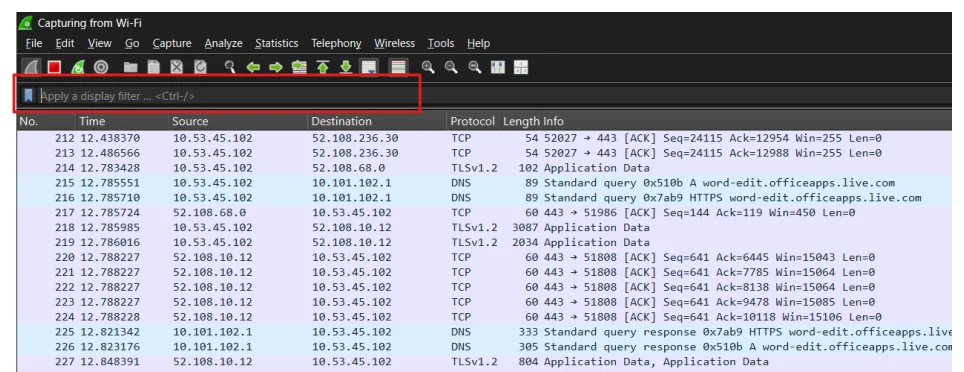
Task: Click the shark fin Start capture icon
Action: pyautogui.click(x=31, y=67)
